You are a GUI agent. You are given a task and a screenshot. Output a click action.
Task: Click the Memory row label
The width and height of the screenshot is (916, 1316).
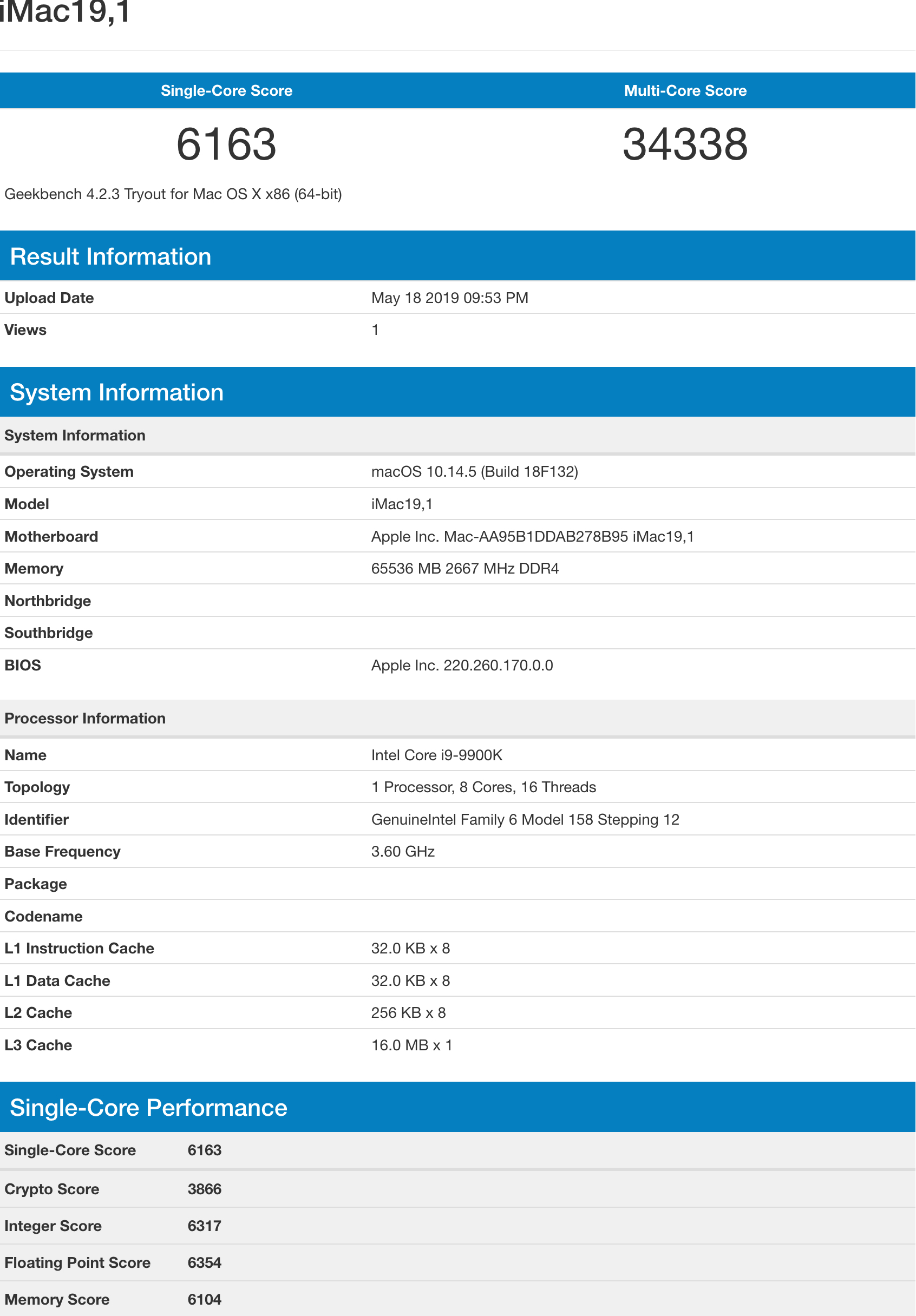tap(35, 569)
